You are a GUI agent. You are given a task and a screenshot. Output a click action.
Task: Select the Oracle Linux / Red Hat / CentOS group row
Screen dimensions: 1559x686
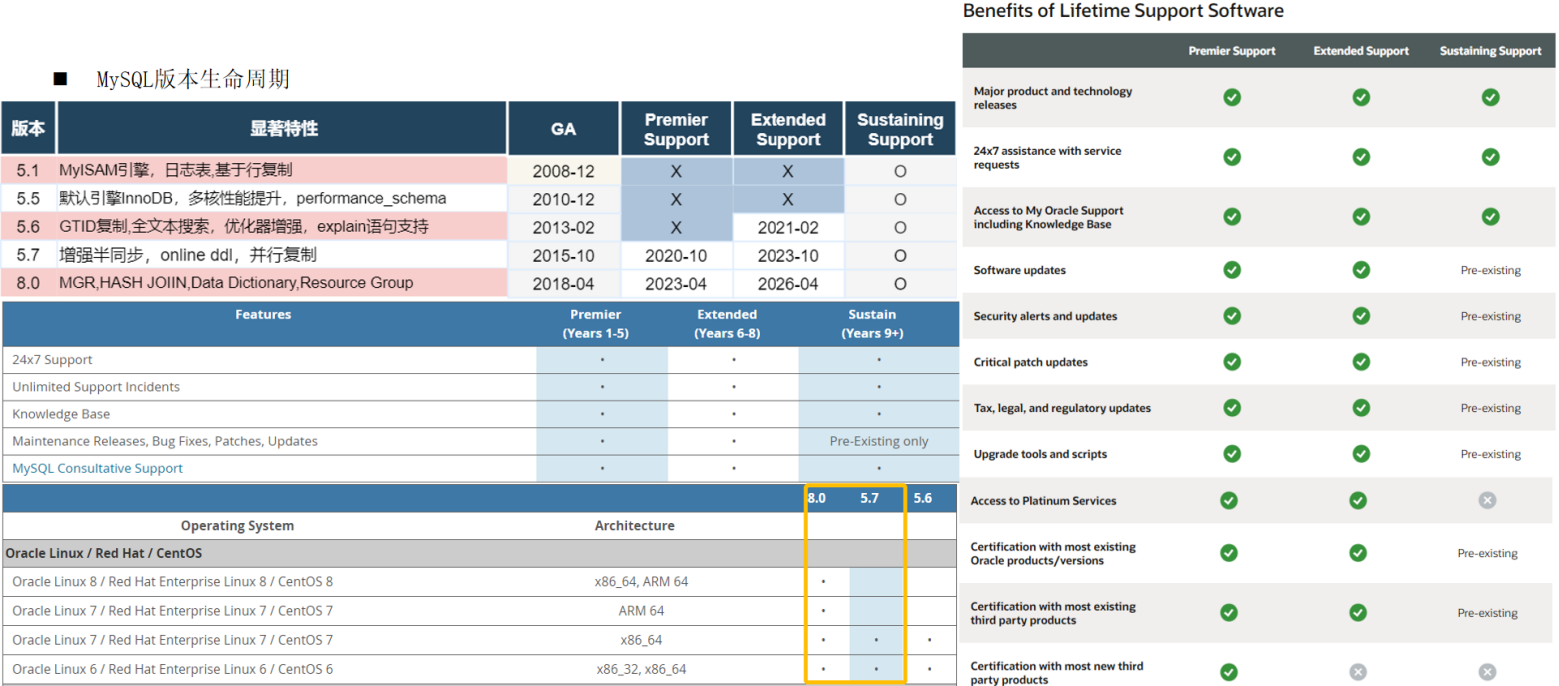click(479, 553)
